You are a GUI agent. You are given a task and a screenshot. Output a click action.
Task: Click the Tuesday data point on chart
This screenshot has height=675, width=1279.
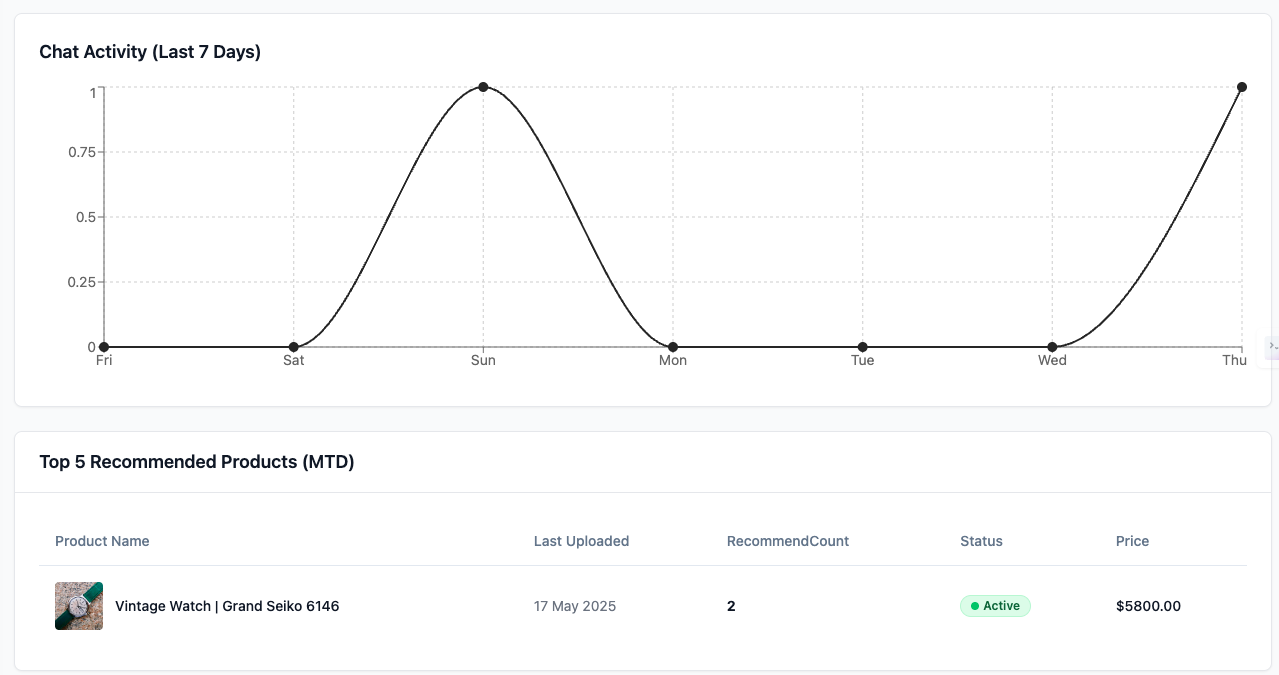(862, 347)
